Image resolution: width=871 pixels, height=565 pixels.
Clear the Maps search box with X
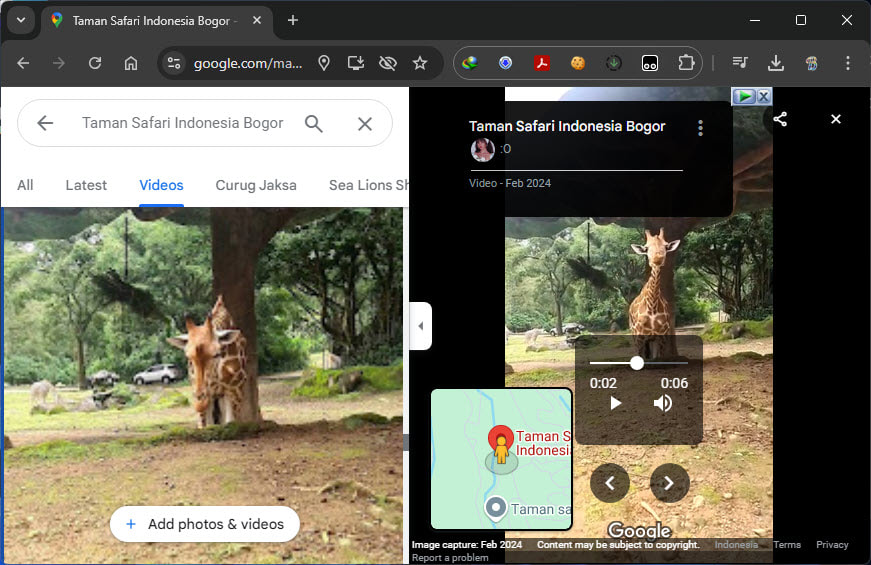(x=365, y=123)
